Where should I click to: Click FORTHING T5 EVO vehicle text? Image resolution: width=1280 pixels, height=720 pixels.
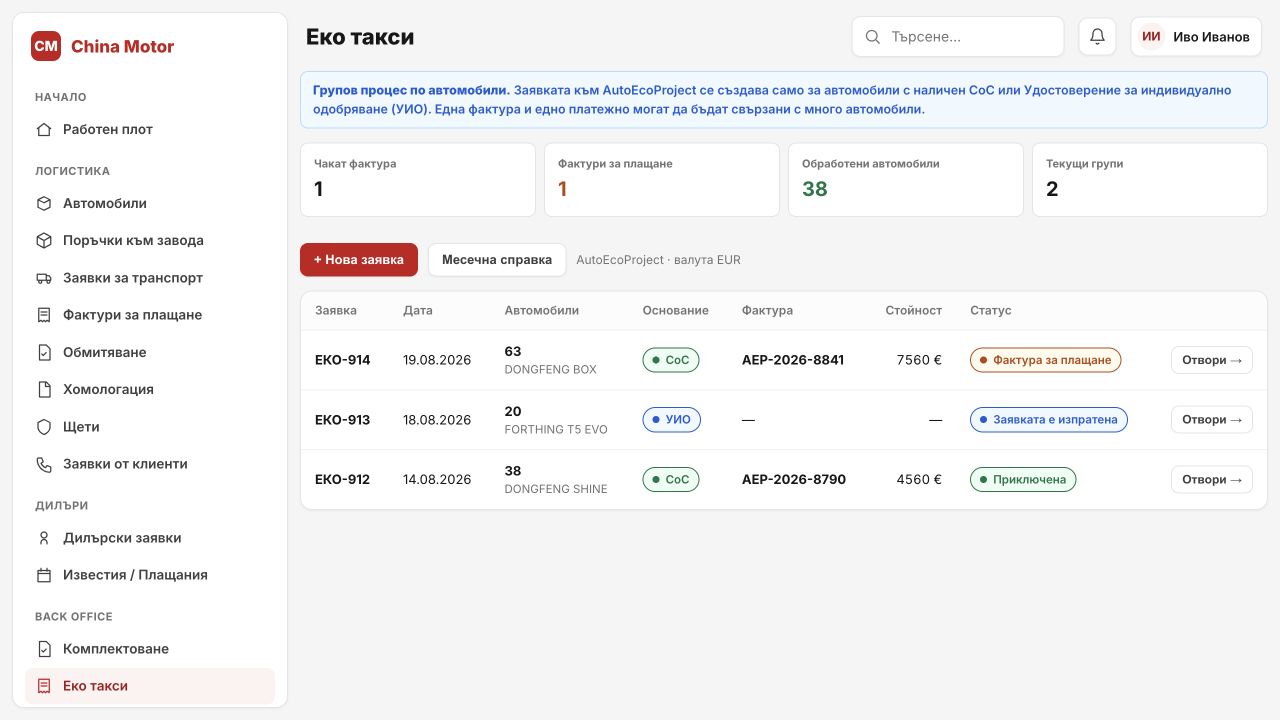click(x=556, y=429)
